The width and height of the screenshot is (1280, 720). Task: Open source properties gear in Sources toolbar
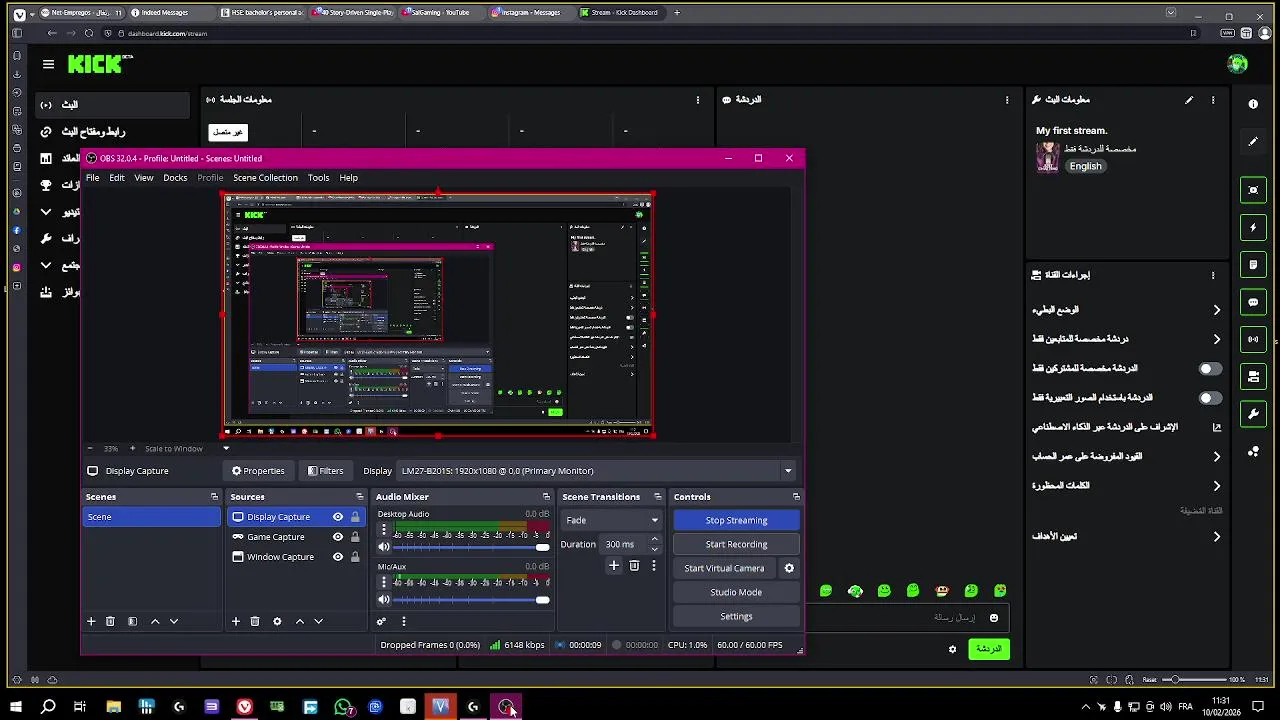(x=277, y=621)
